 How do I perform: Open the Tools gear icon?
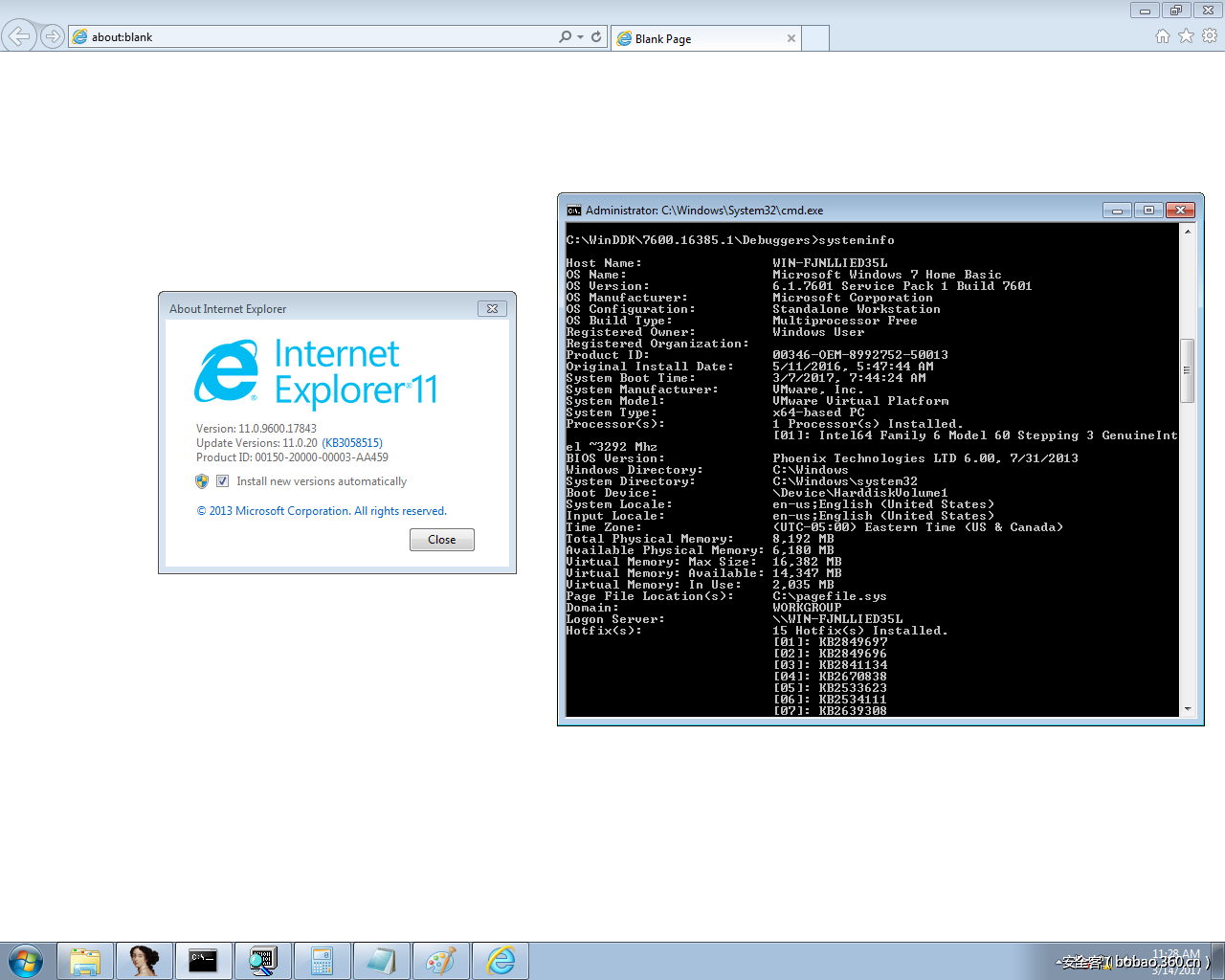tap(1210, 35)
